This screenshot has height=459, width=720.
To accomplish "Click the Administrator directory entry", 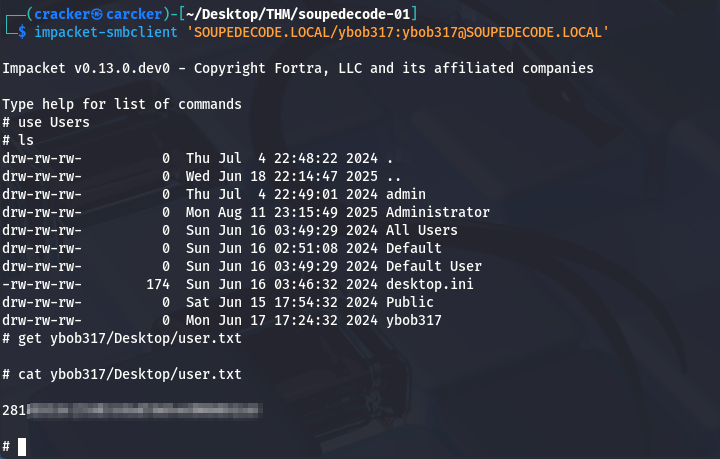I will (438, 212).
